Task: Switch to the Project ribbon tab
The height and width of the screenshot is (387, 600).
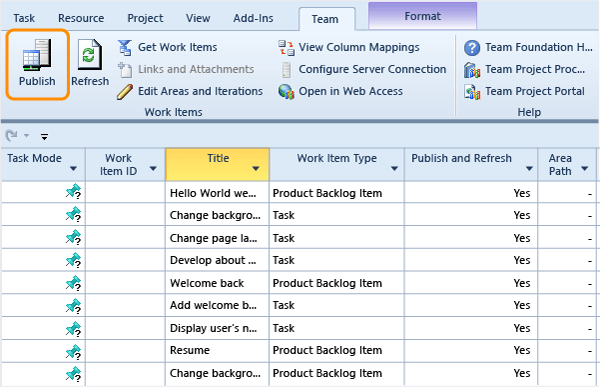Action: (145, 18)
